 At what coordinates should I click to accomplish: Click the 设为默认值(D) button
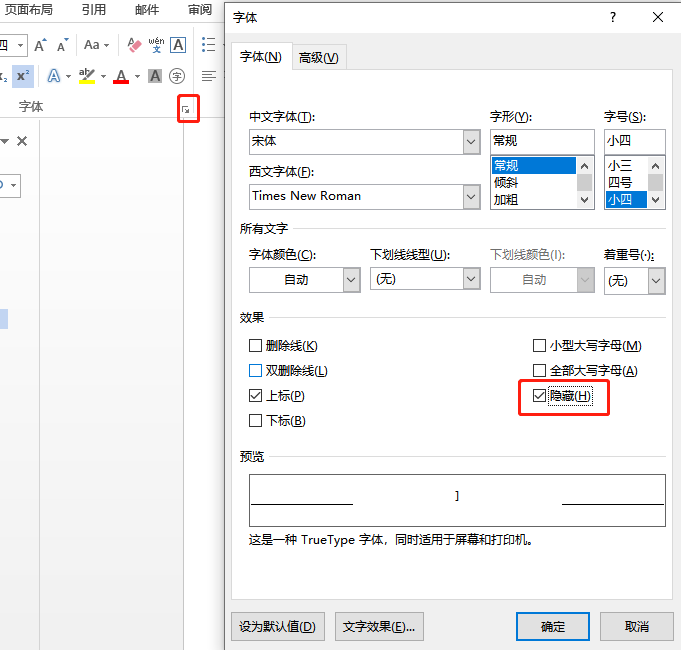278,627
